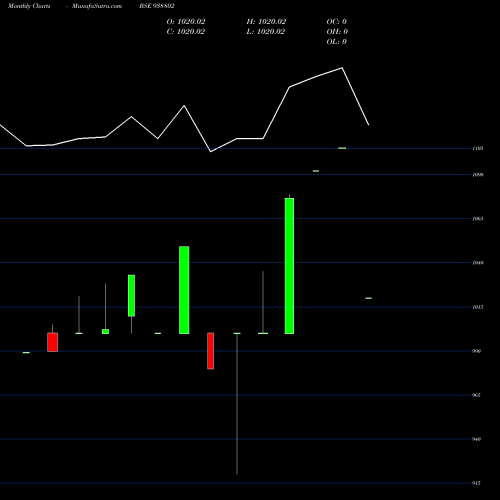Click the 'MunafaSutra.com' watermark label in the header
The height and width of the screenshot is (500, 500).
click(x=97, y=6)
